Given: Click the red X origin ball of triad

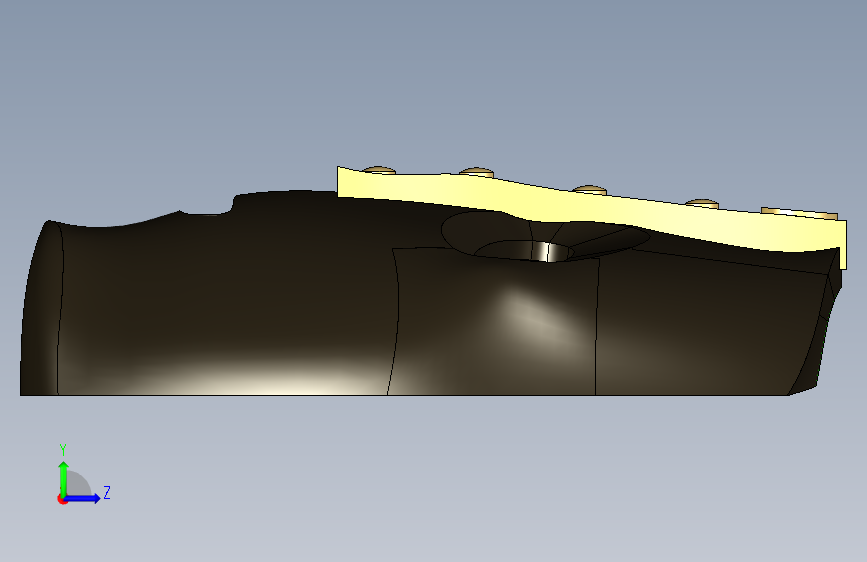Looking at the screenshot, I should [x=62, y=499].
